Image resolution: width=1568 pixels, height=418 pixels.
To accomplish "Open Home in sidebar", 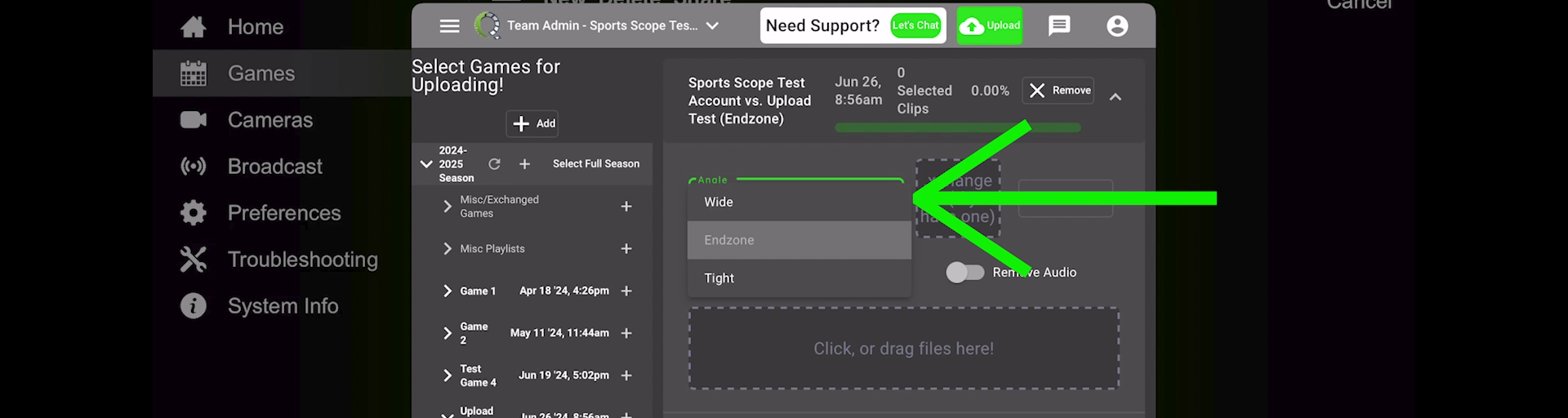I will pyautogui.click(x=255, y=27).
